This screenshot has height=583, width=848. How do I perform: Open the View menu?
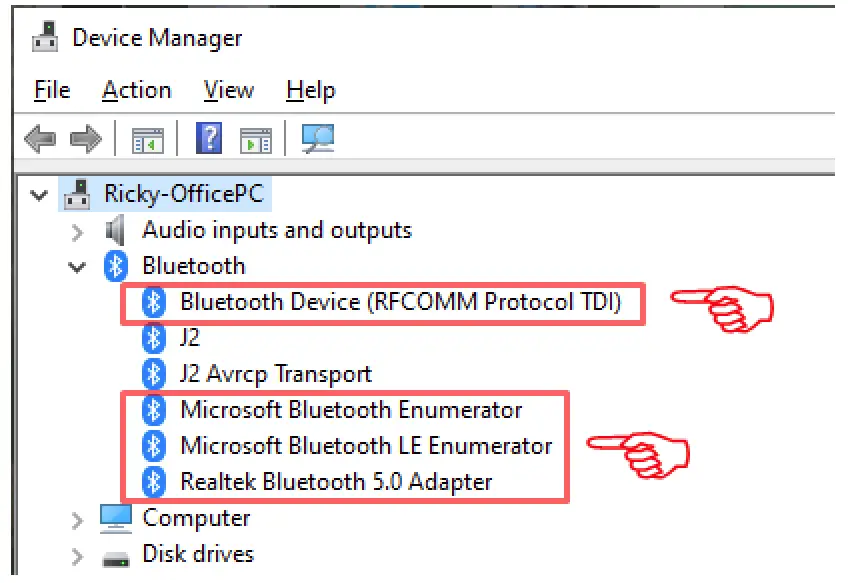[228, 90]
